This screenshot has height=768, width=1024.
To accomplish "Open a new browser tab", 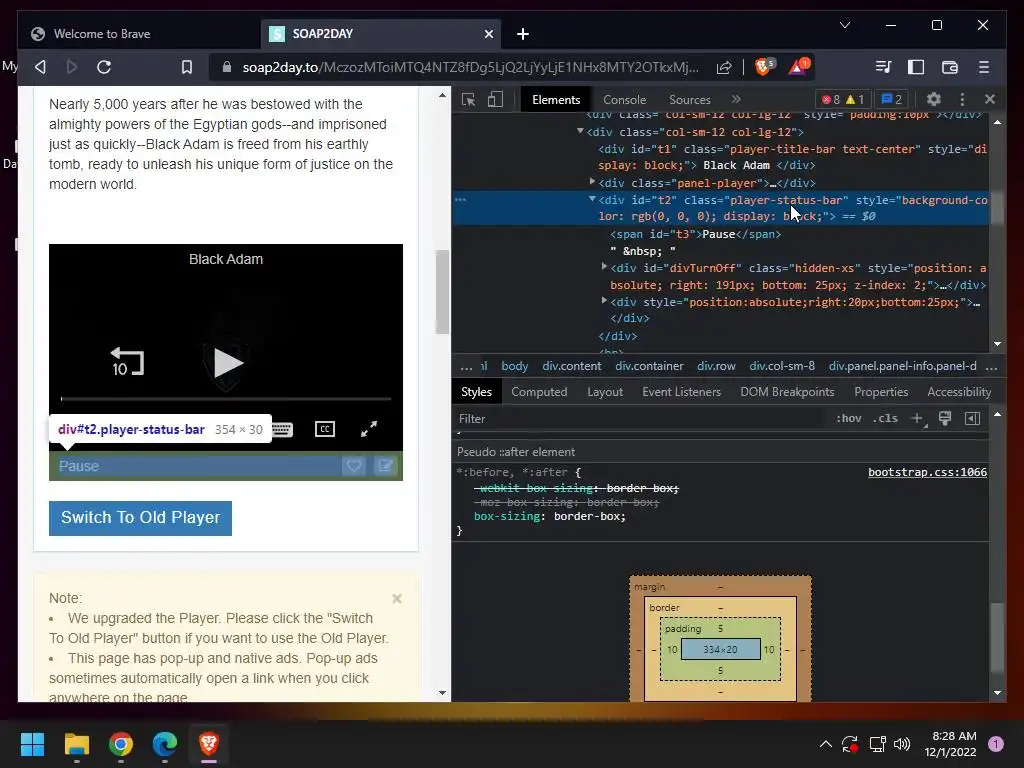I will click(x=522, y=34).
